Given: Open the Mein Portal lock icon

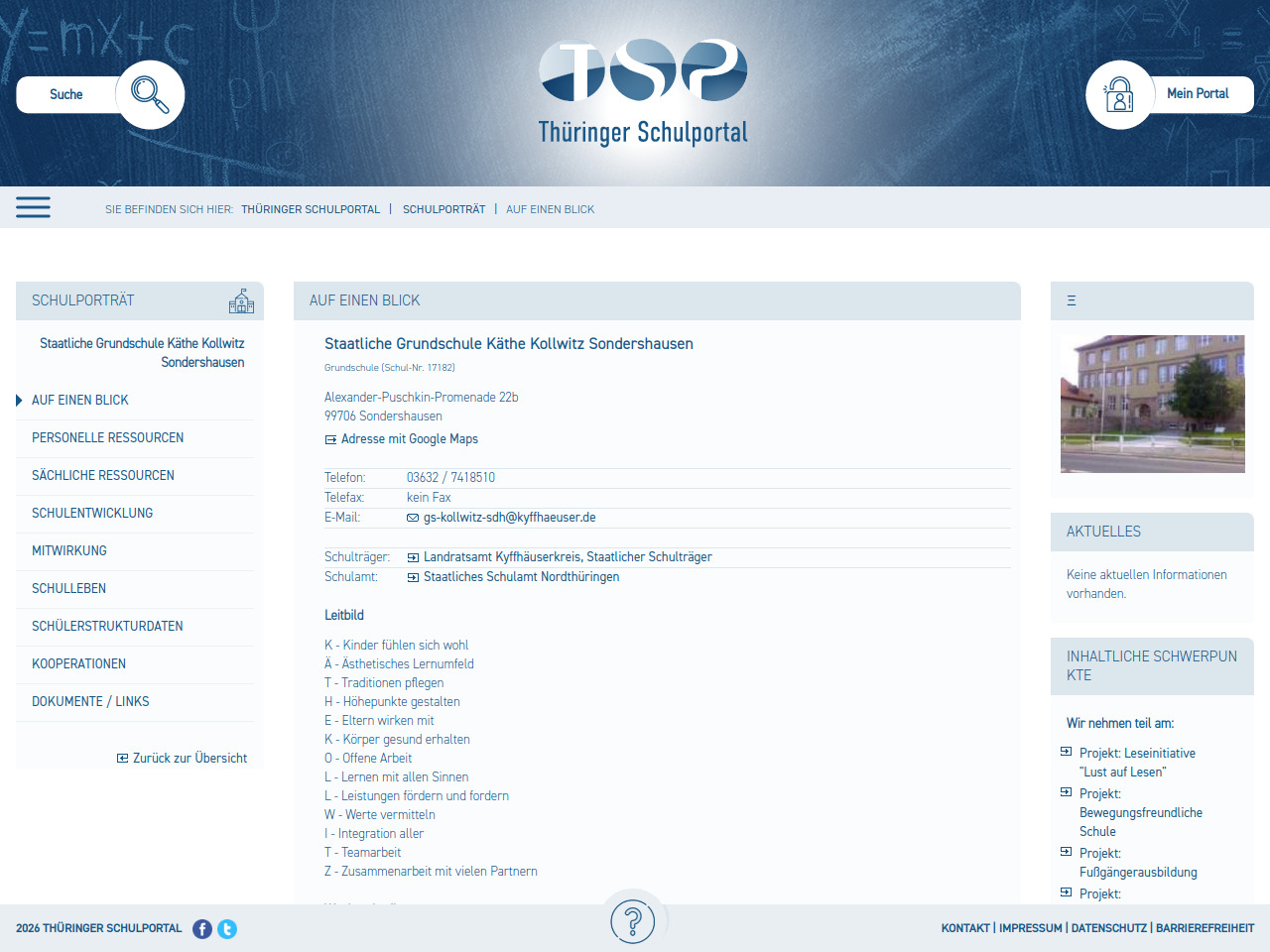Looking at the screenshot, I should click(x=1119, y=94).
